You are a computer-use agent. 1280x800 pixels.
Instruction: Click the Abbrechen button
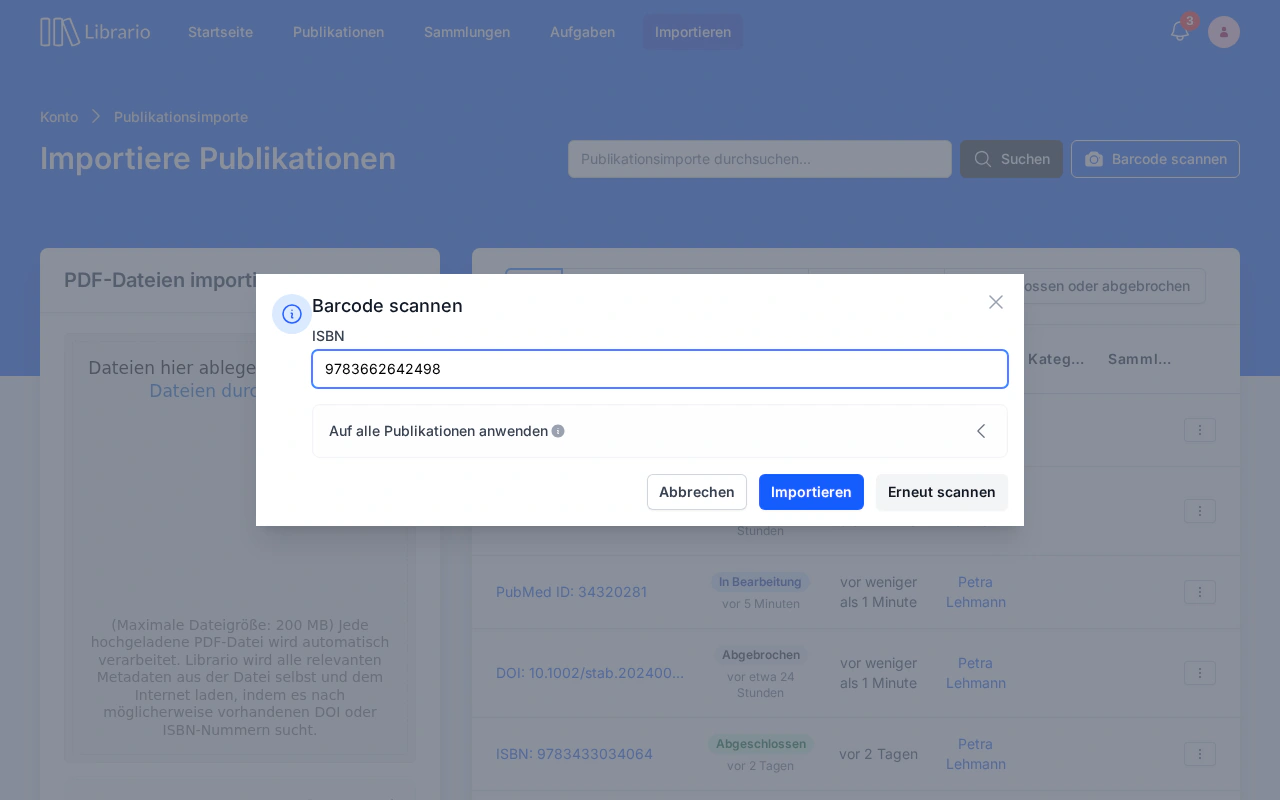pos(697,492)
